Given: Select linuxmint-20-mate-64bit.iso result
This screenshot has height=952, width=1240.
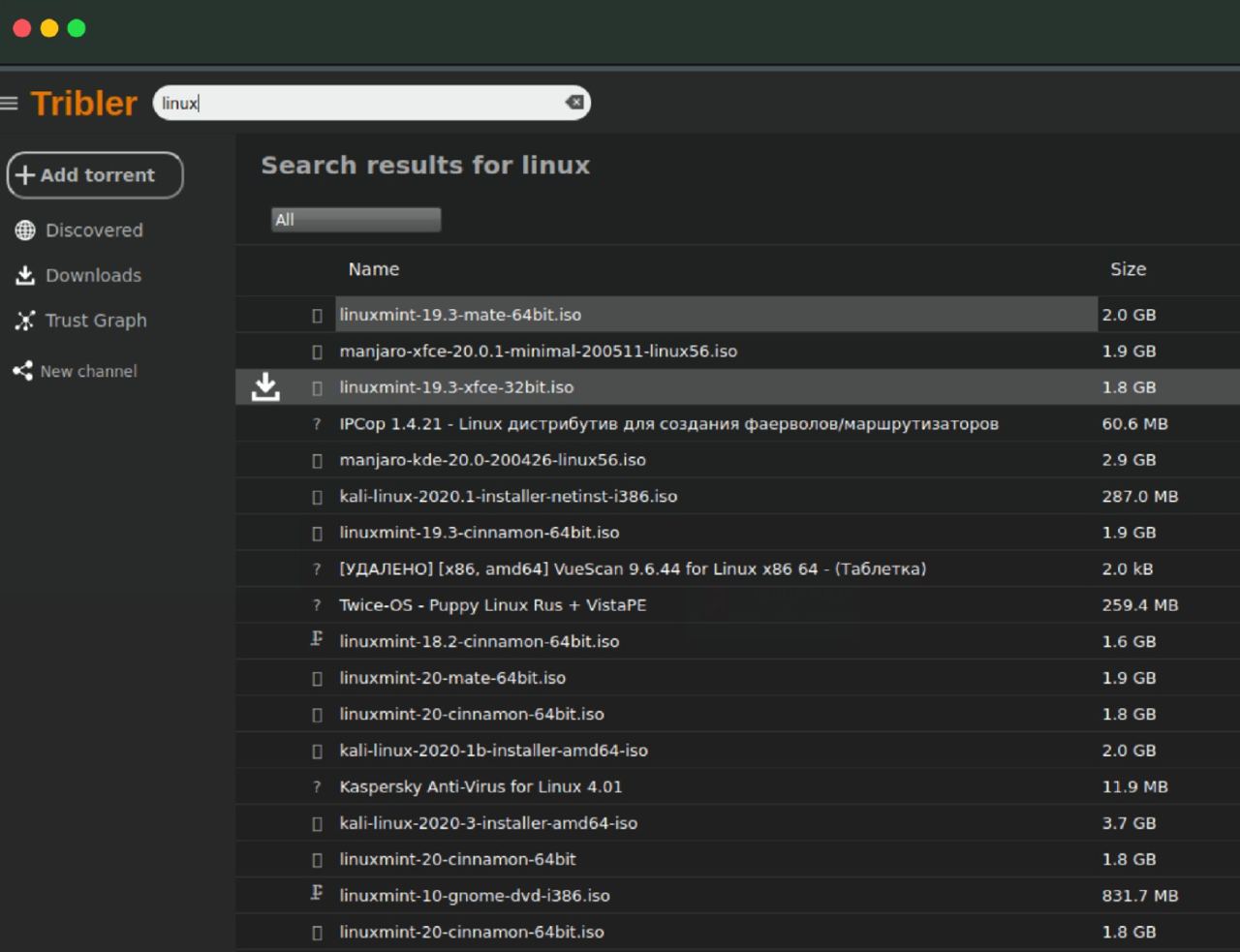Looking at the screenshot, I should [x=452, y=678].
